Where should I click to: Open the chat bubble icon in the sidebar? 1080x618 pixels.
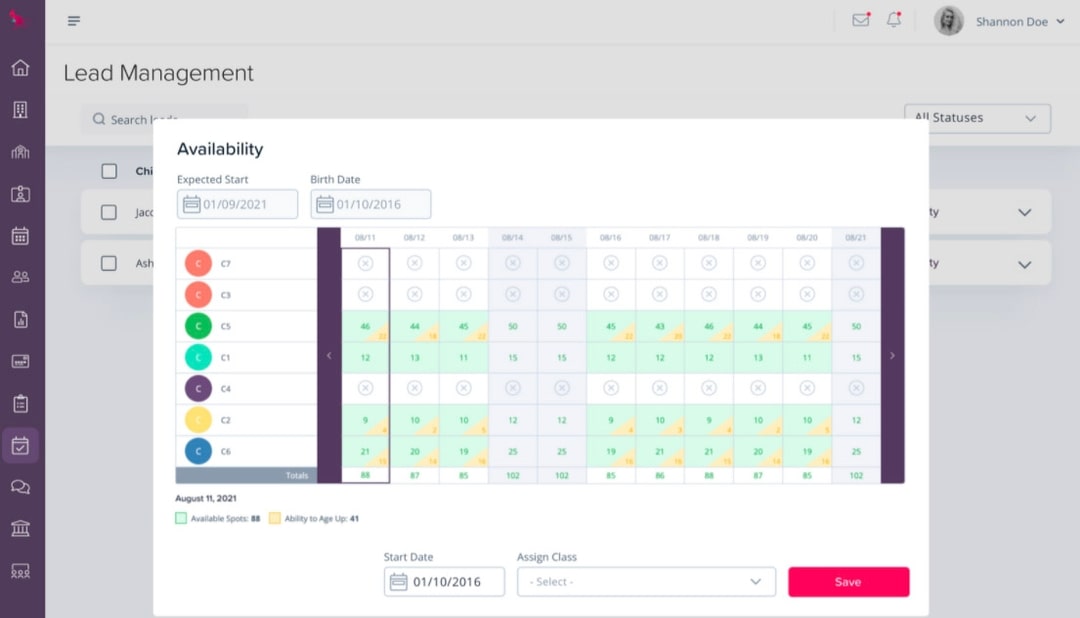(x=20, y=487)
